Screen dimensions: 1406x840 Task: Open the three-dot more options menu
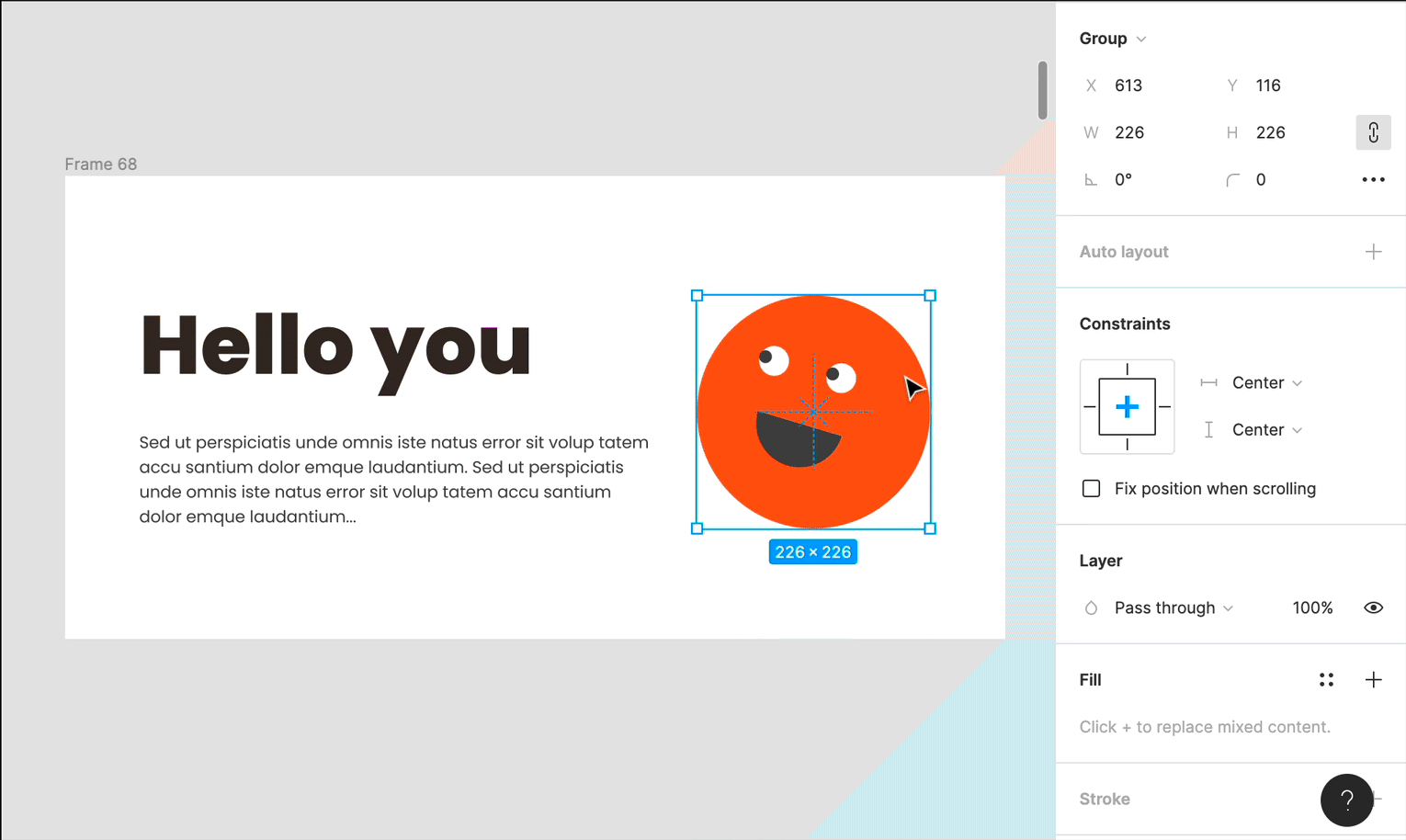tap(1373, 180)
